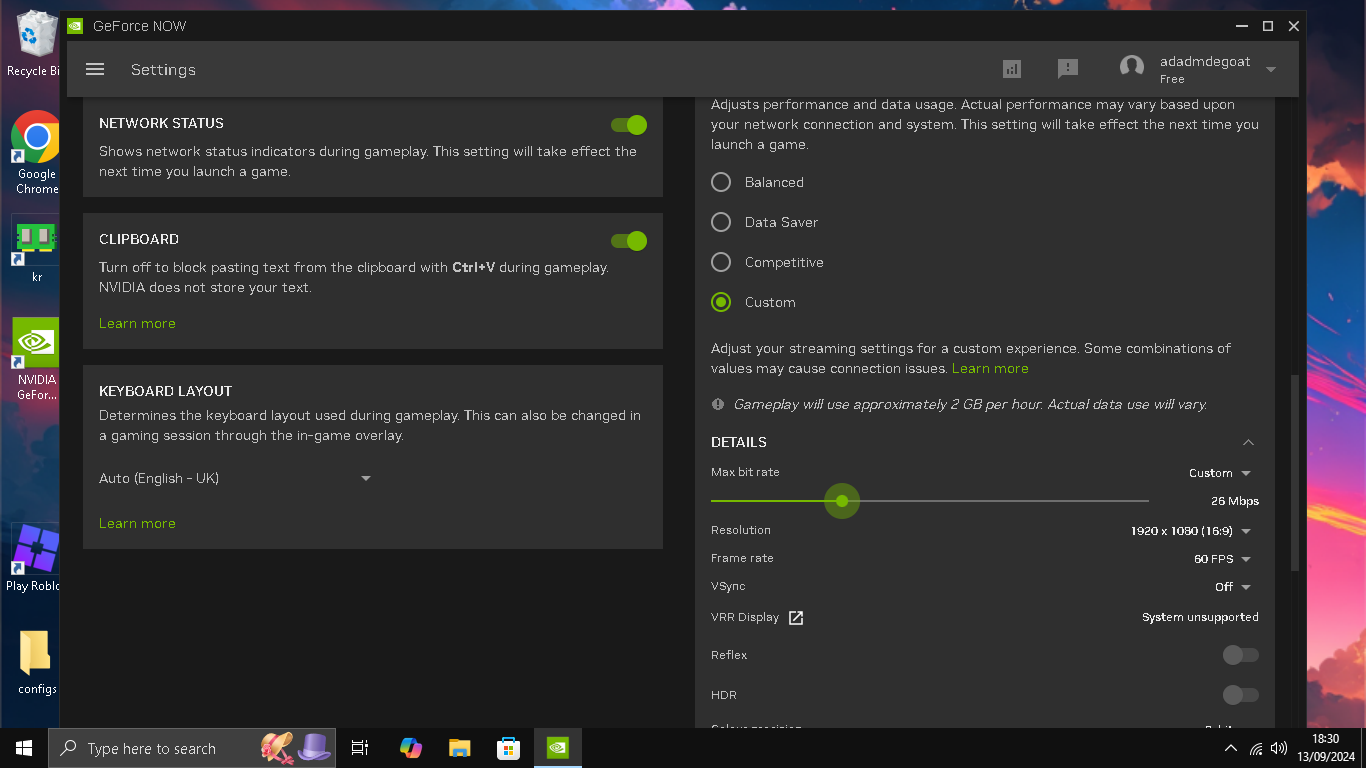Open the VSync Off dropdown
The width and height of the screenshot is (1366, 768).
[1233, 587]
